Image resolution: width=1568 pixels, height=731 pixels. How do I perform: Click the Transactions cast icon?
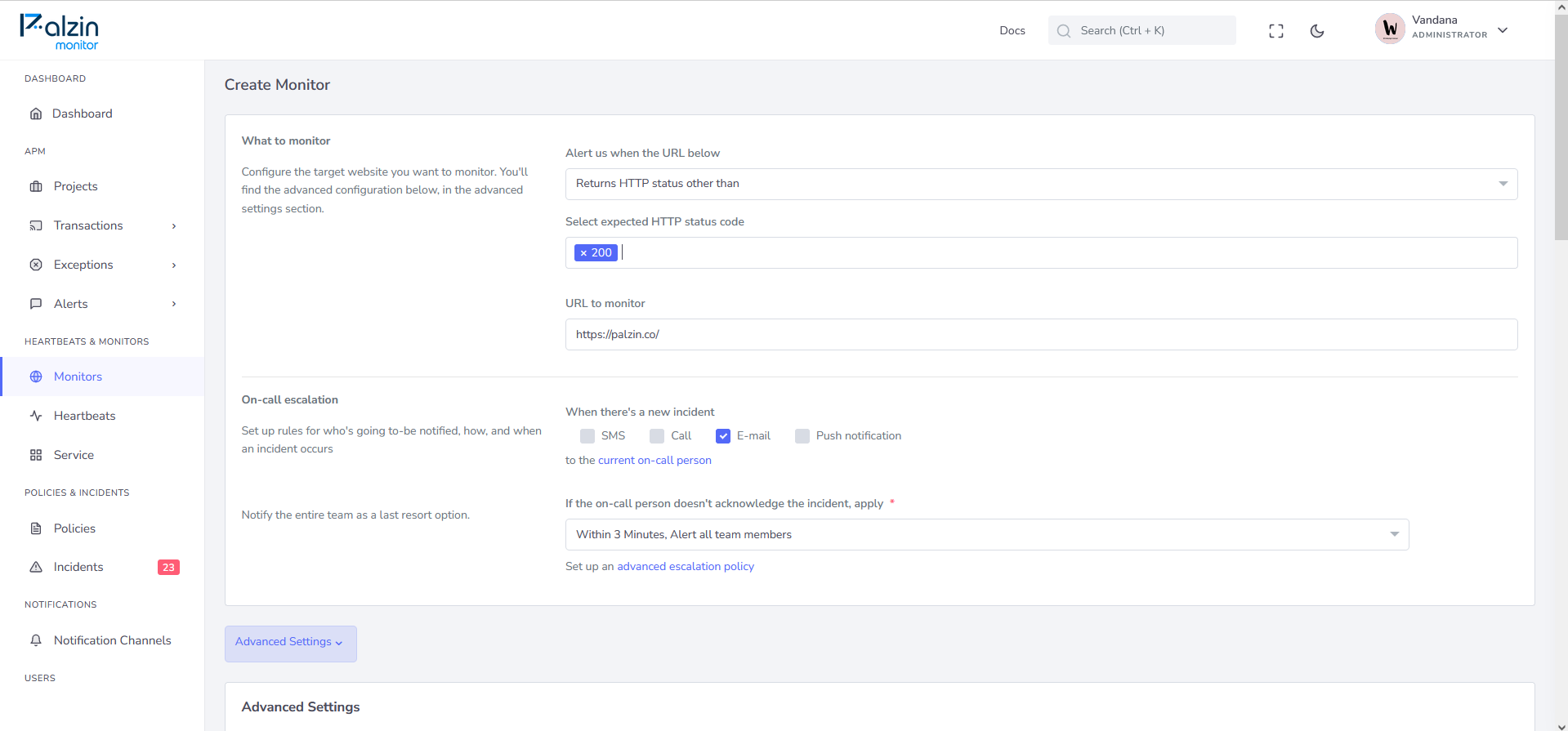click(36, 225)
